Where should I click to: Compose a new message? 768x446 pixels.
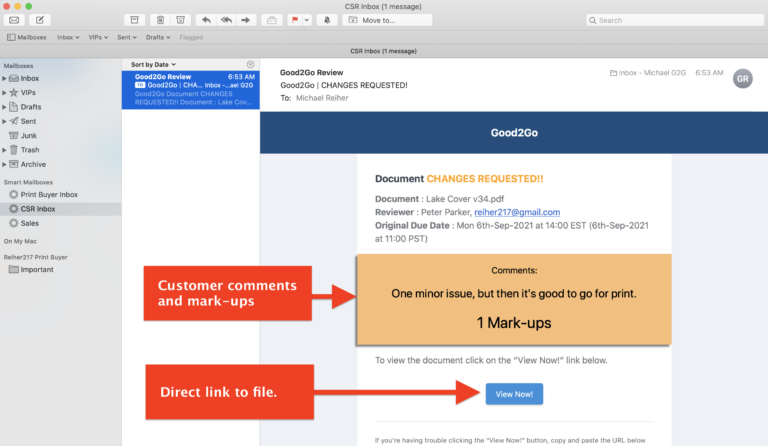40,20
